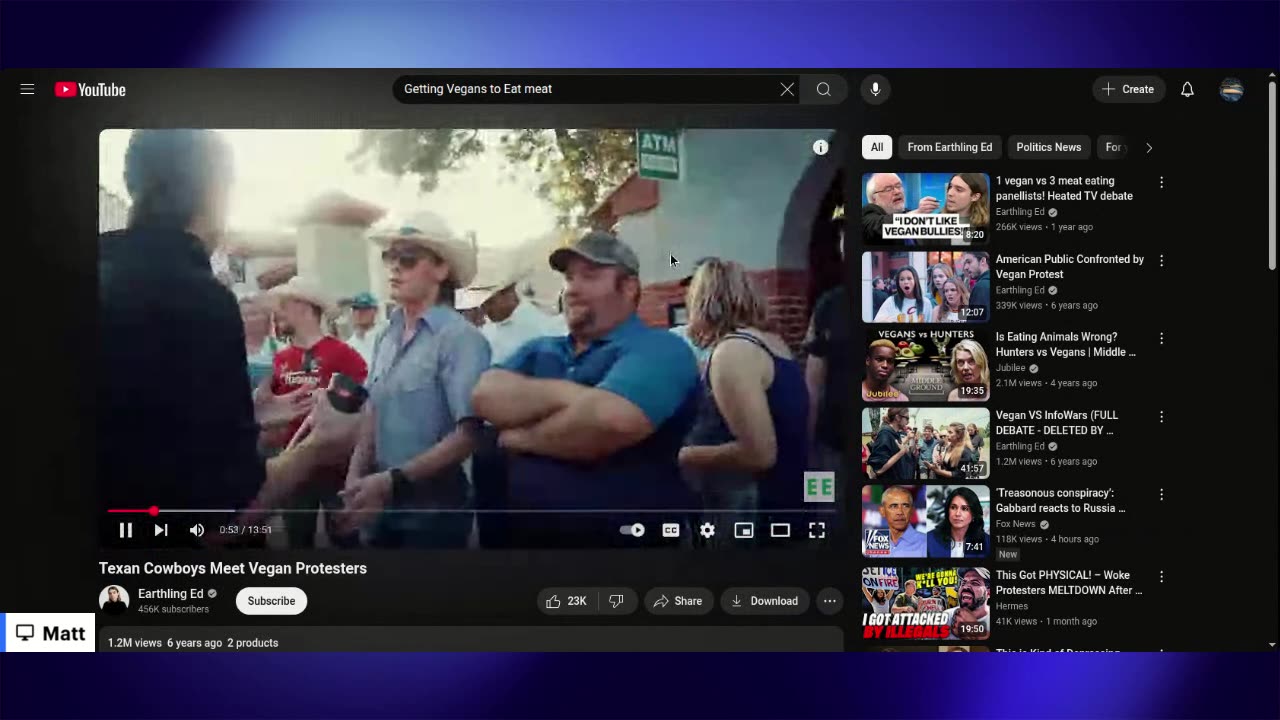1280x720 pixels.
Task: Open the Hermes channel name
Action: point(1012,606)
